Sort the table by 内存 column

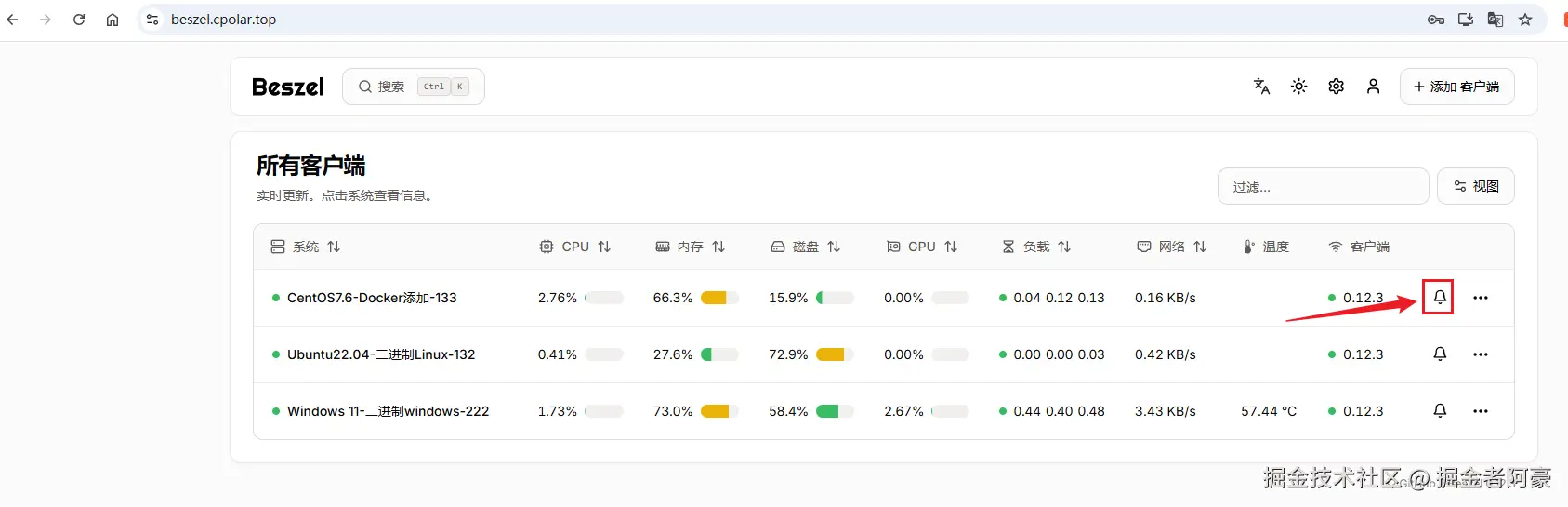click(x=690, y=247)
